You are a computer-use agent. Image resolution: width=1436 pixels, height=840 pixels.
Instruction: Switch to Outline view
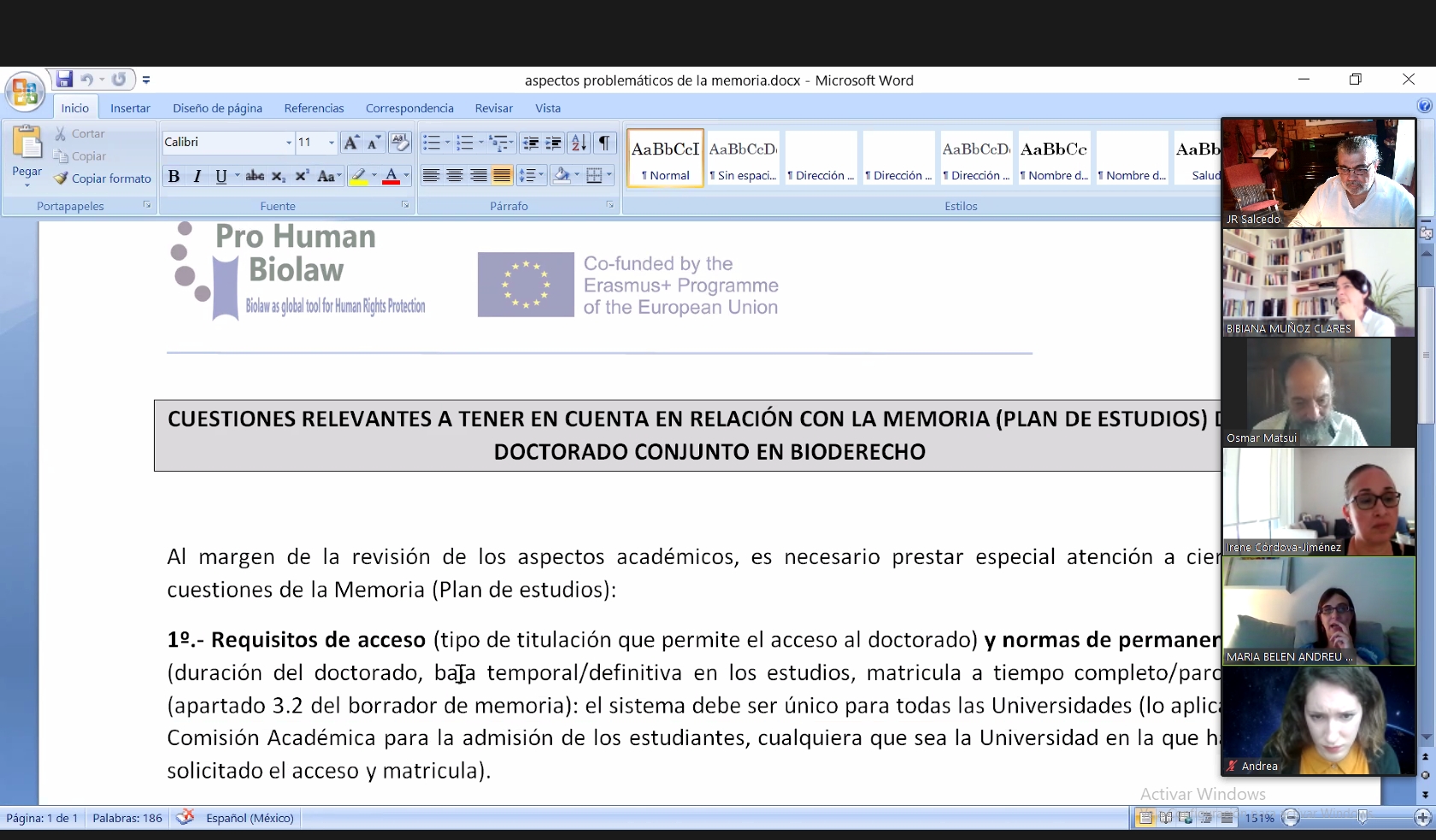(1206, 818)
